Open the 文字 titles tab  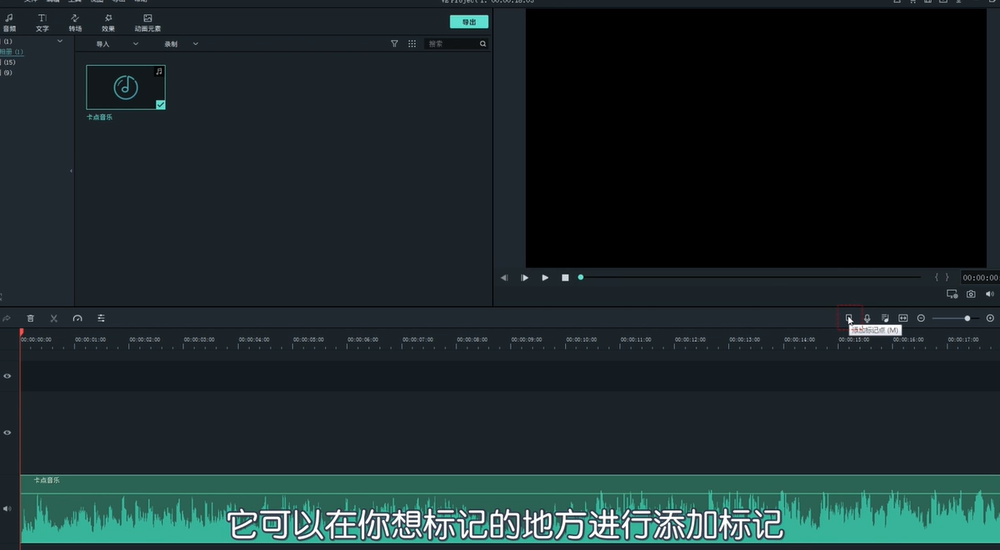coord(42,22)
